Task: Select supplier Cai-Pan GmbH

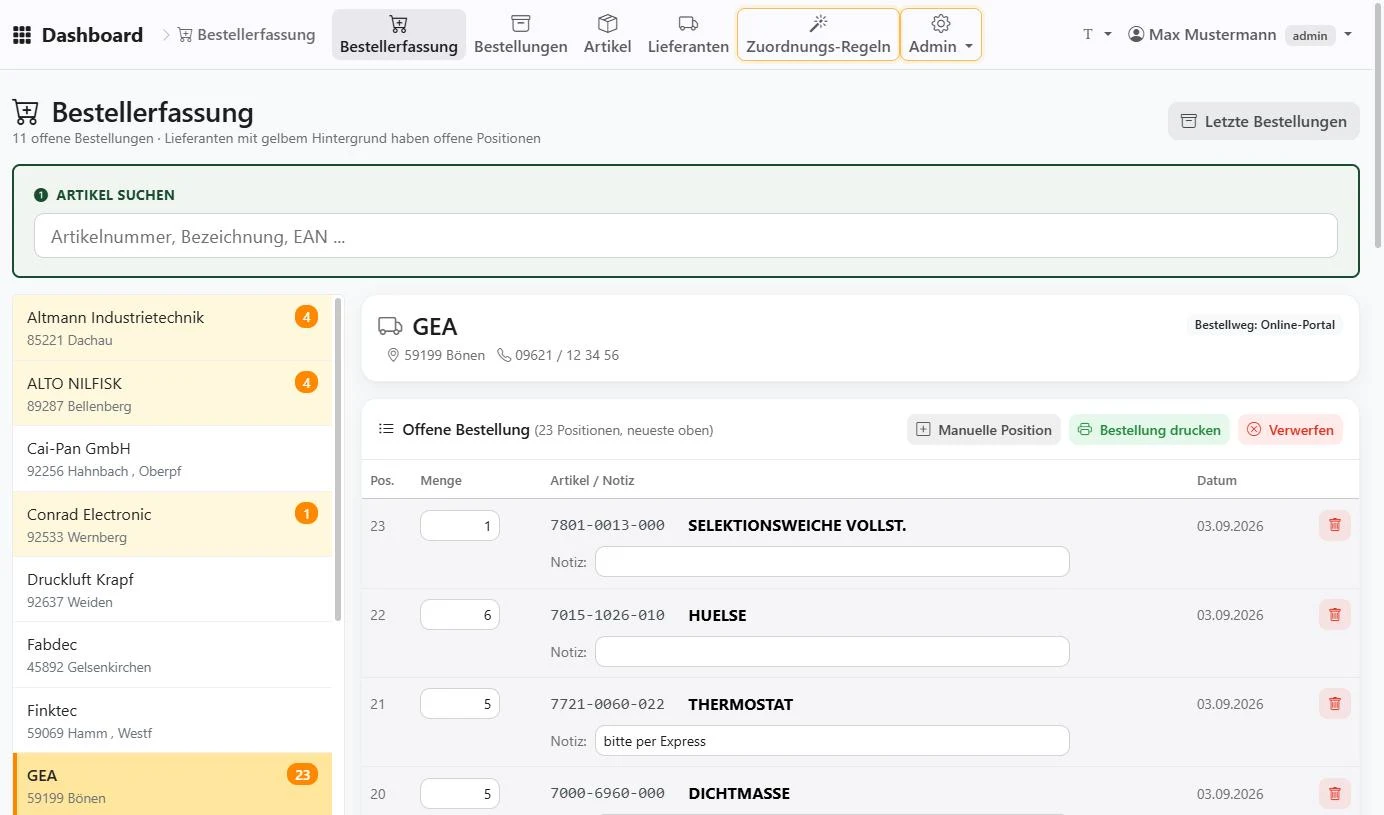Action: coord(172,459)
